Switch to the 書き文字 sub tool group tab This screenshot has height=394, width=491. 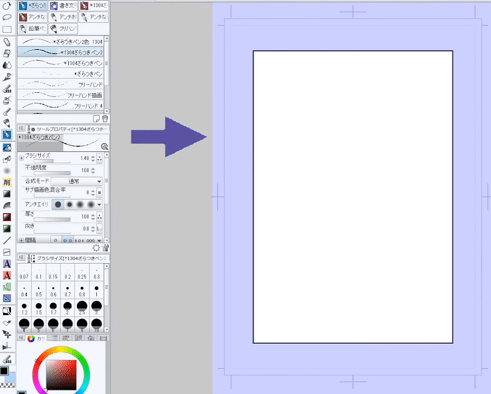click(63, 6)
